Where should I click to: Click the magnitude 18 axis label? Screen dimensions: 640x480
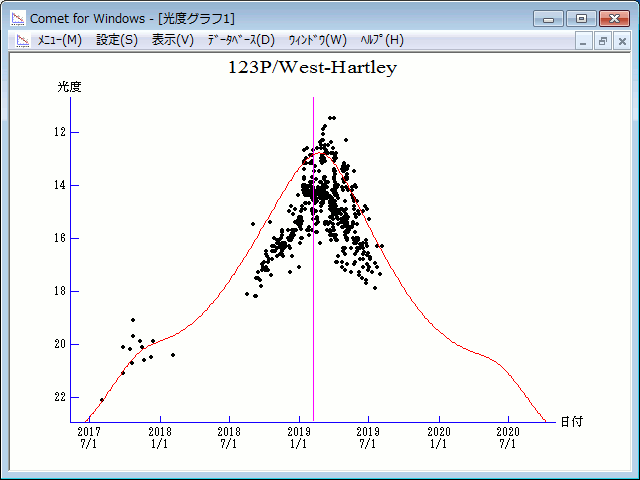[60, 291]
